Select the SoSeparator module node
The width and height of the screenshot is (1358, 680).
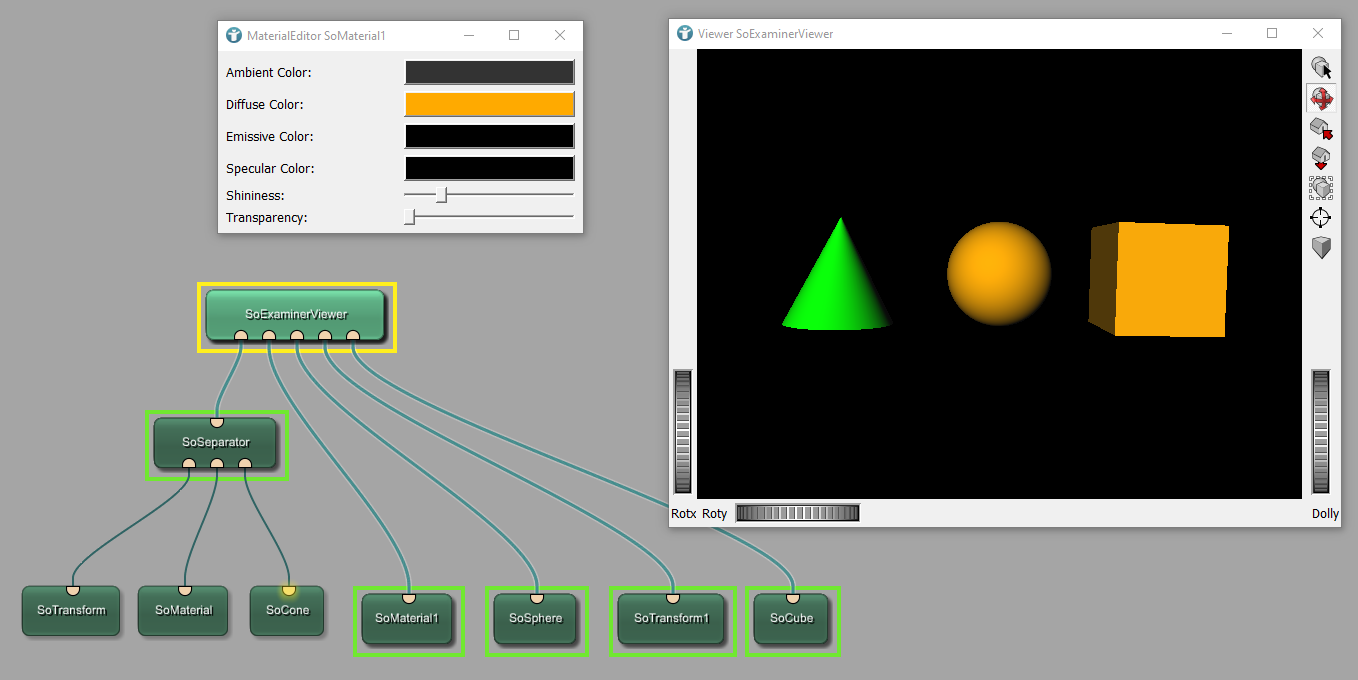[x=215, y=443]
